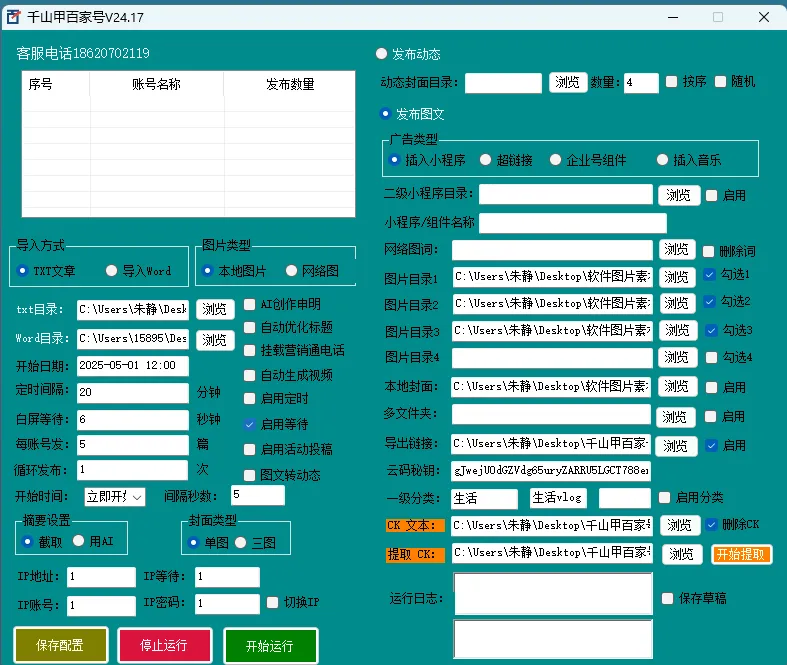Select 导入Word import method

(111, 271)
